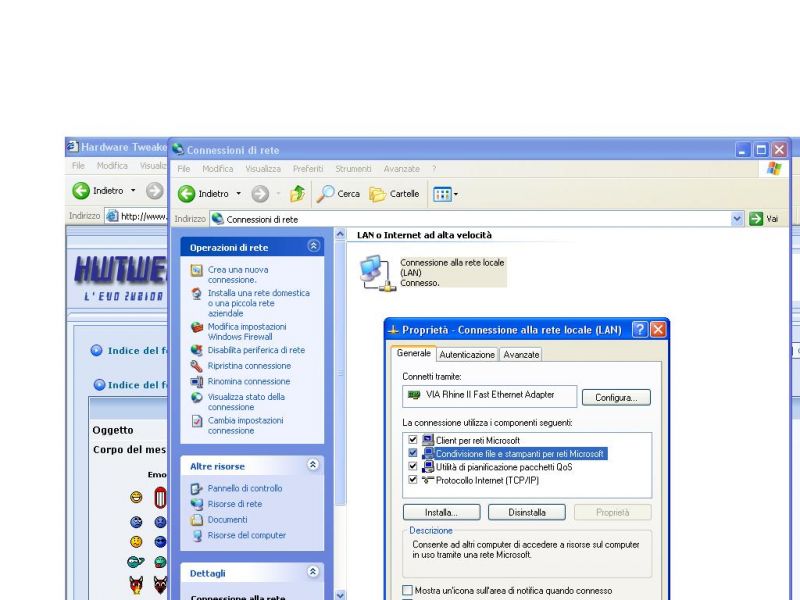Open the Indietro dropdown arrow in Hardware Tweaker
The image size is (800, 600).
[133, 191]
